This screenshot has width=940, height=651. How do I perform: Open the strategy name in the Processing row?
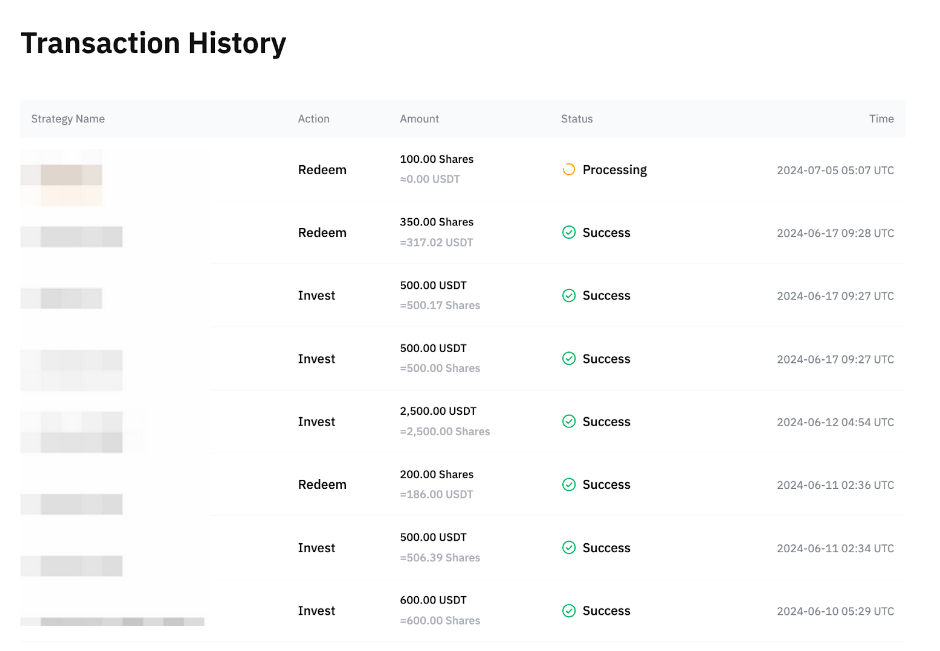click(62, 176)
